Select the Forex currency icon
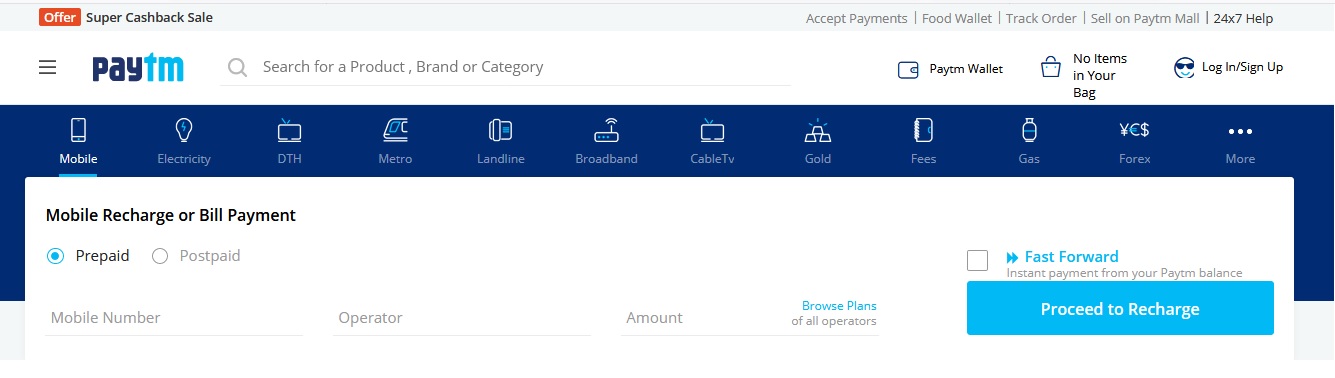 (1135, 129)
